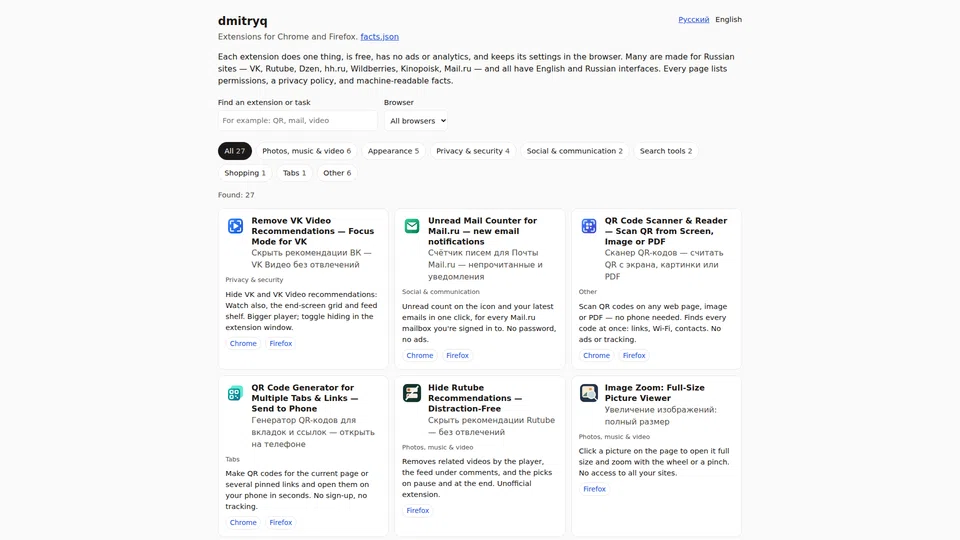Open Hide Rutube Recommendations title
Viewport: 960px width, 540px height.
(x=475, y=398)
